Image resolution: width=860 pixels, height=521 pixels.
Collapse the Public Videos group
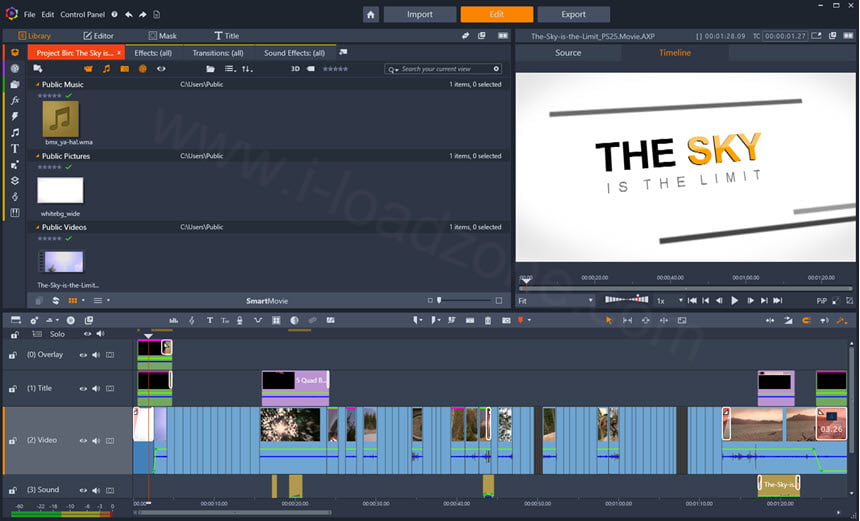tap(38, 227)
